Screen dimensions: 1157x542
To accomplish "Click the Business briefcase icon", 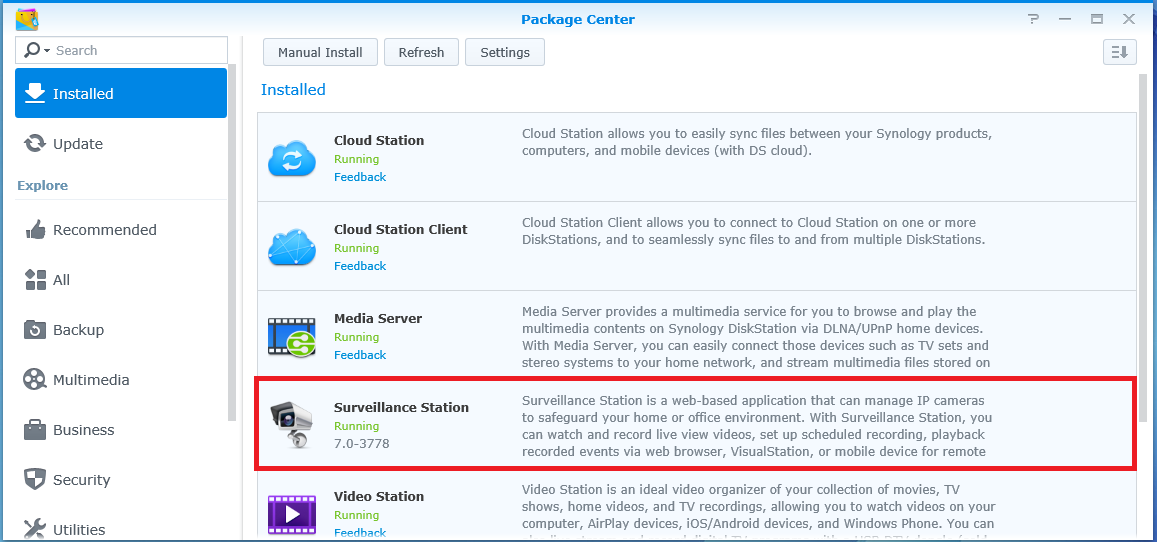I will tap(35, 429).
